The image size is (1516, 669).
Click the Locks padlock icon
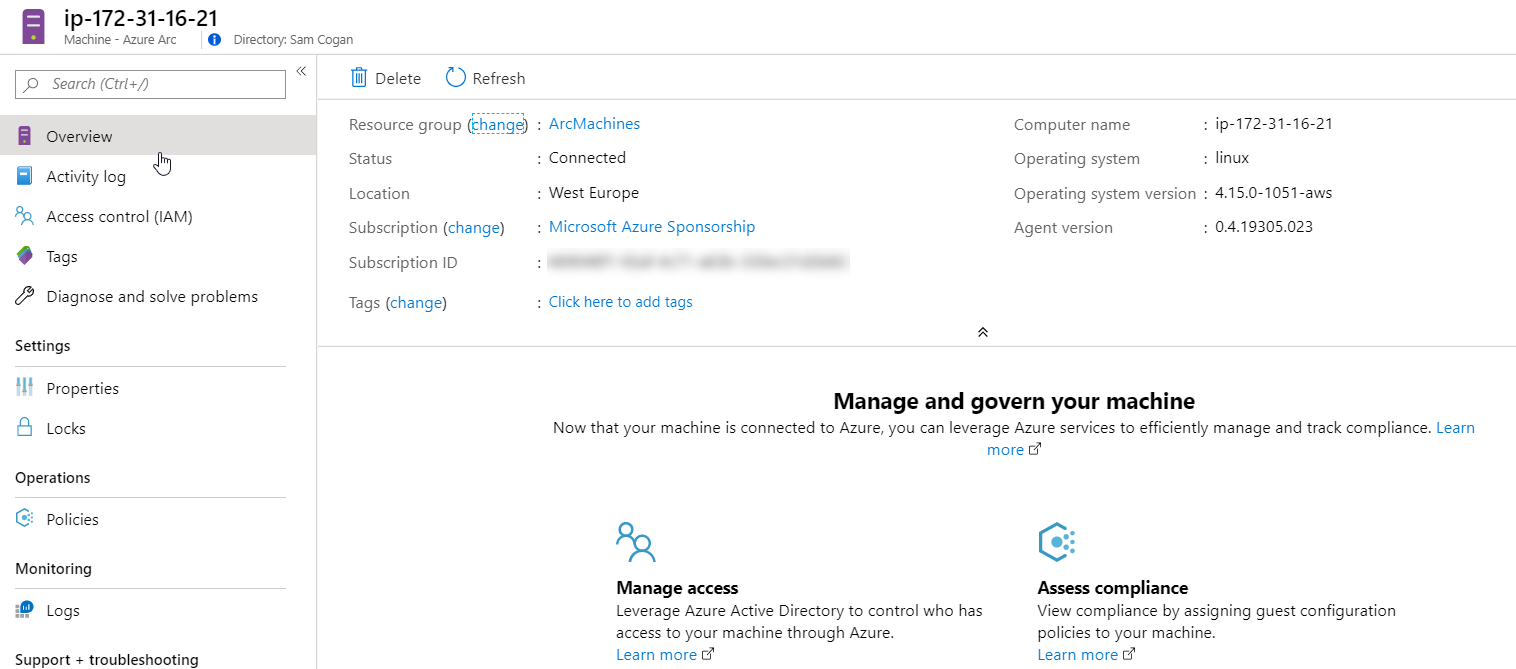click(25, 427)
